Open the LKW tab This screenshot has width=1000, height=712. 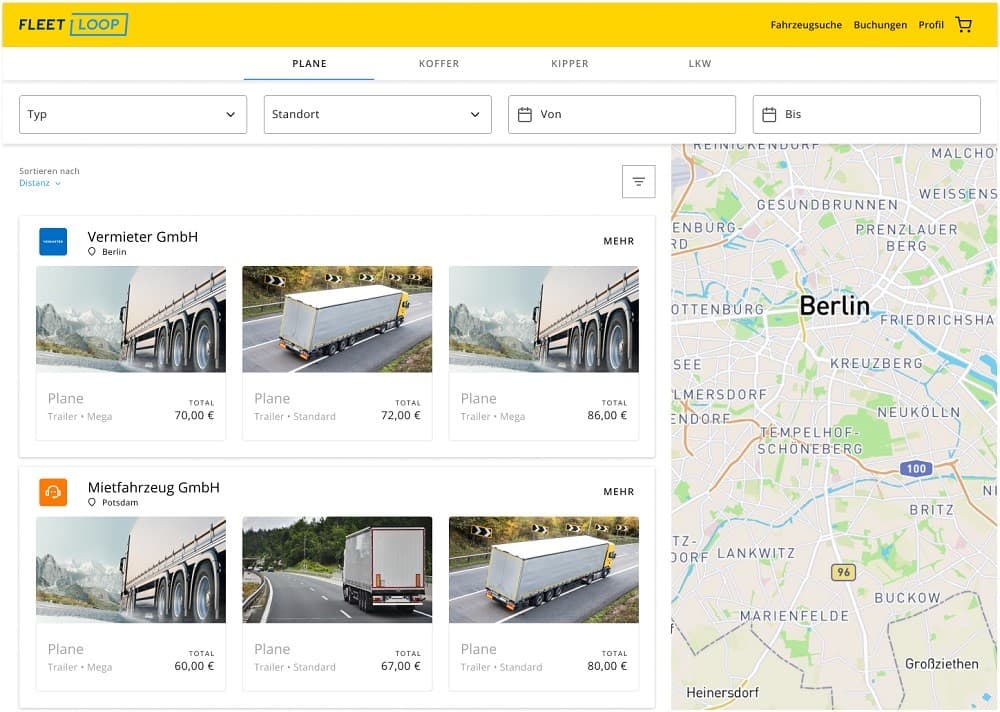point(700,64)
